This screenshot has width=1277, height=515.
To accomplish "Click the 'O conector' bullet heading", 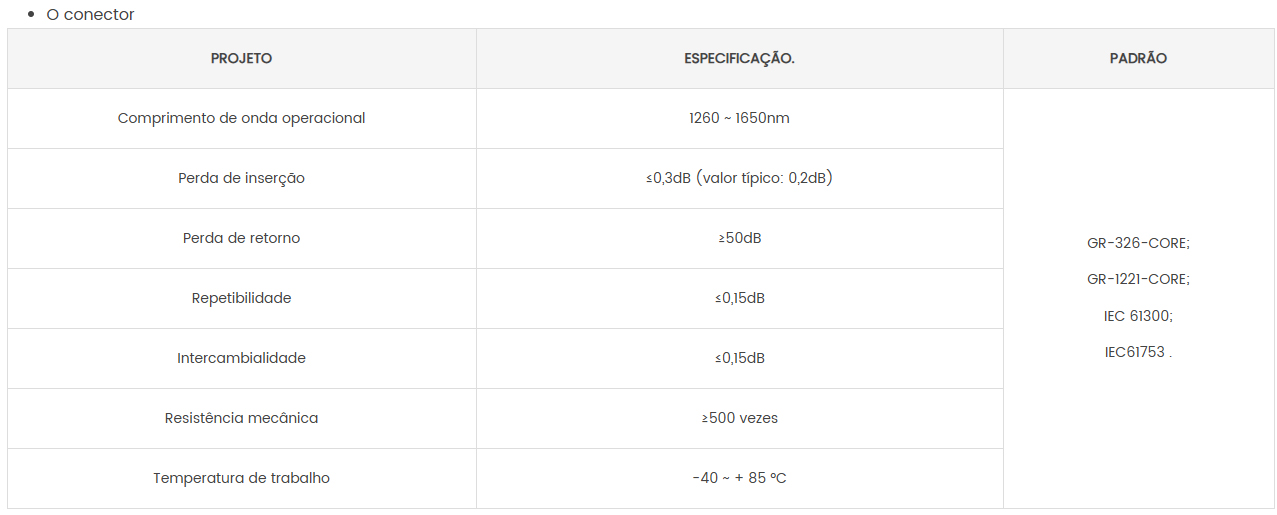I will [90, 15].
